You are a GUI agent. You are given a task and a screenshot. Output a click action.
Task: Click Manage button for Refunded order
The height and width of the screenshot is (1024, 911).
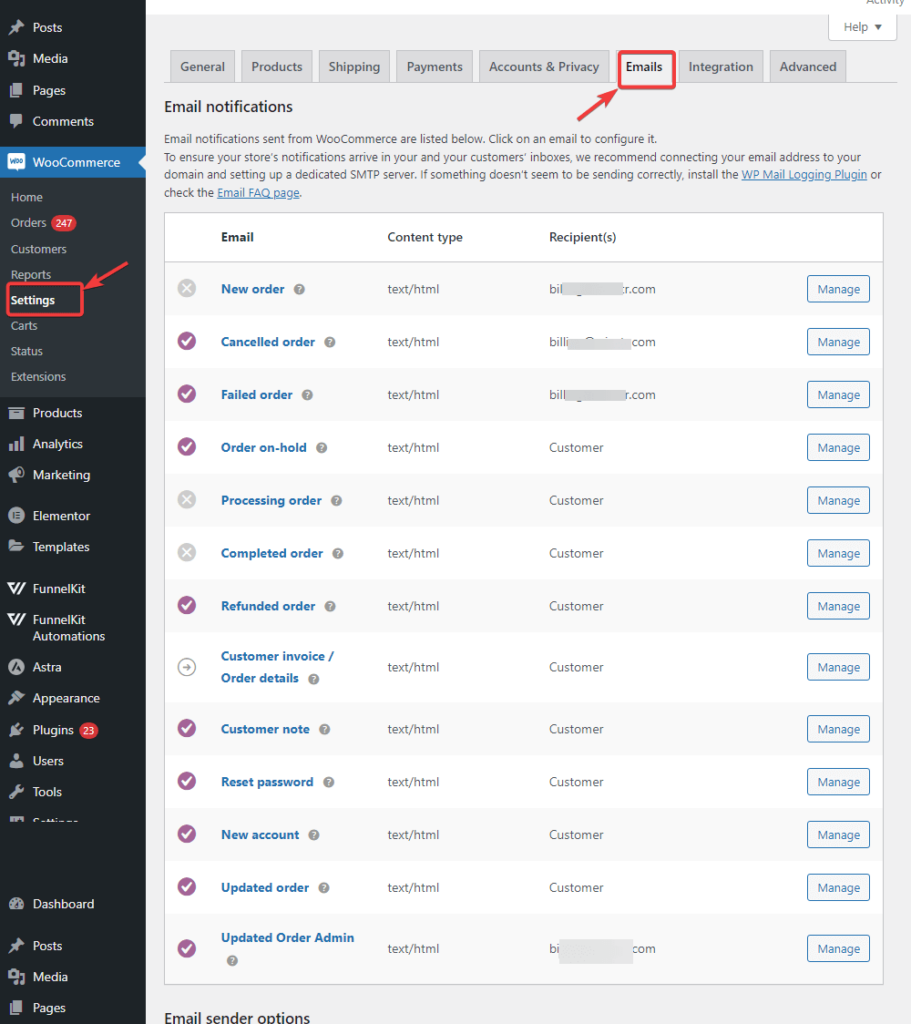pos(838,606)
